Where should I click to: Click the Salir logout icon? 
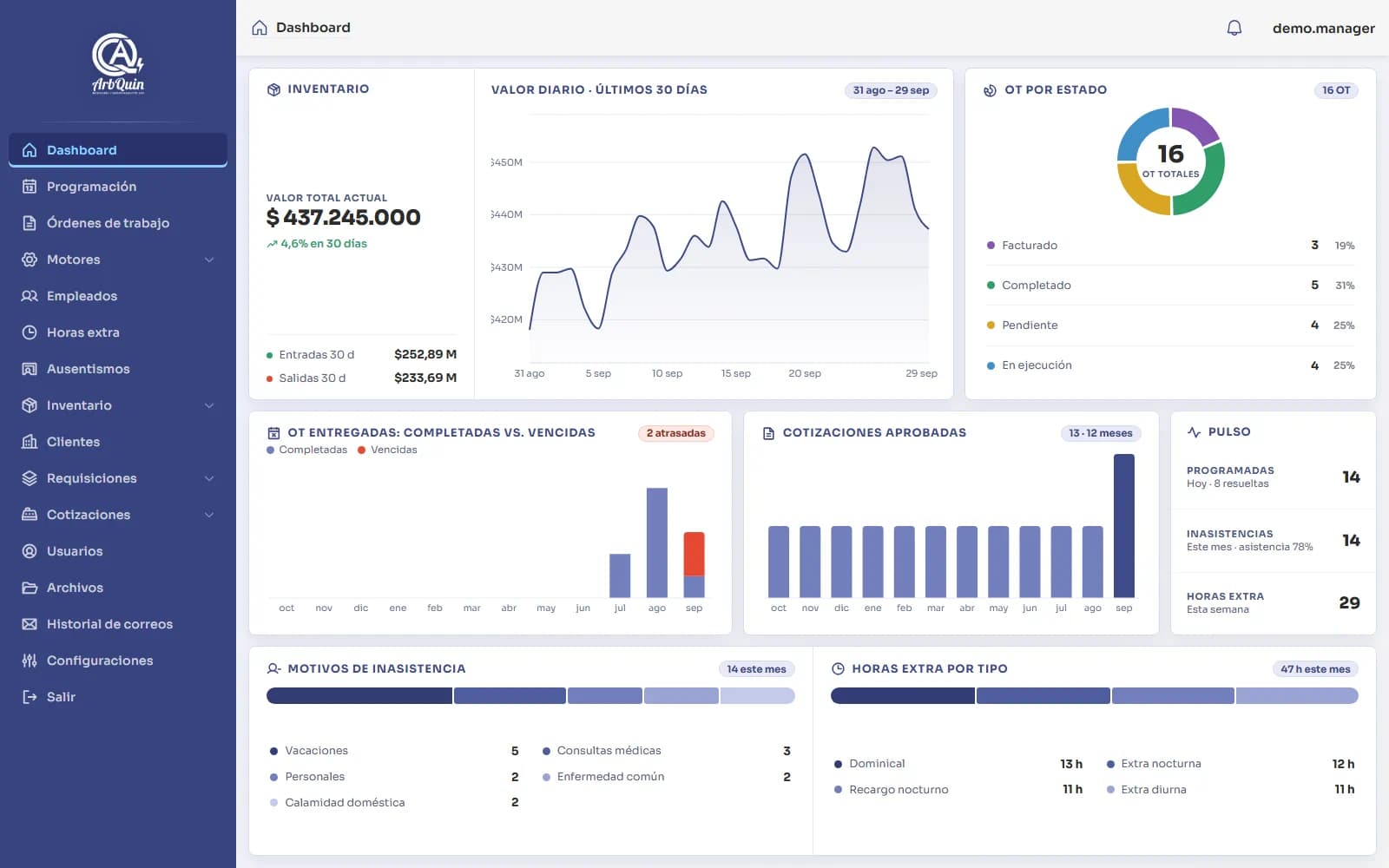click(30, 697)
